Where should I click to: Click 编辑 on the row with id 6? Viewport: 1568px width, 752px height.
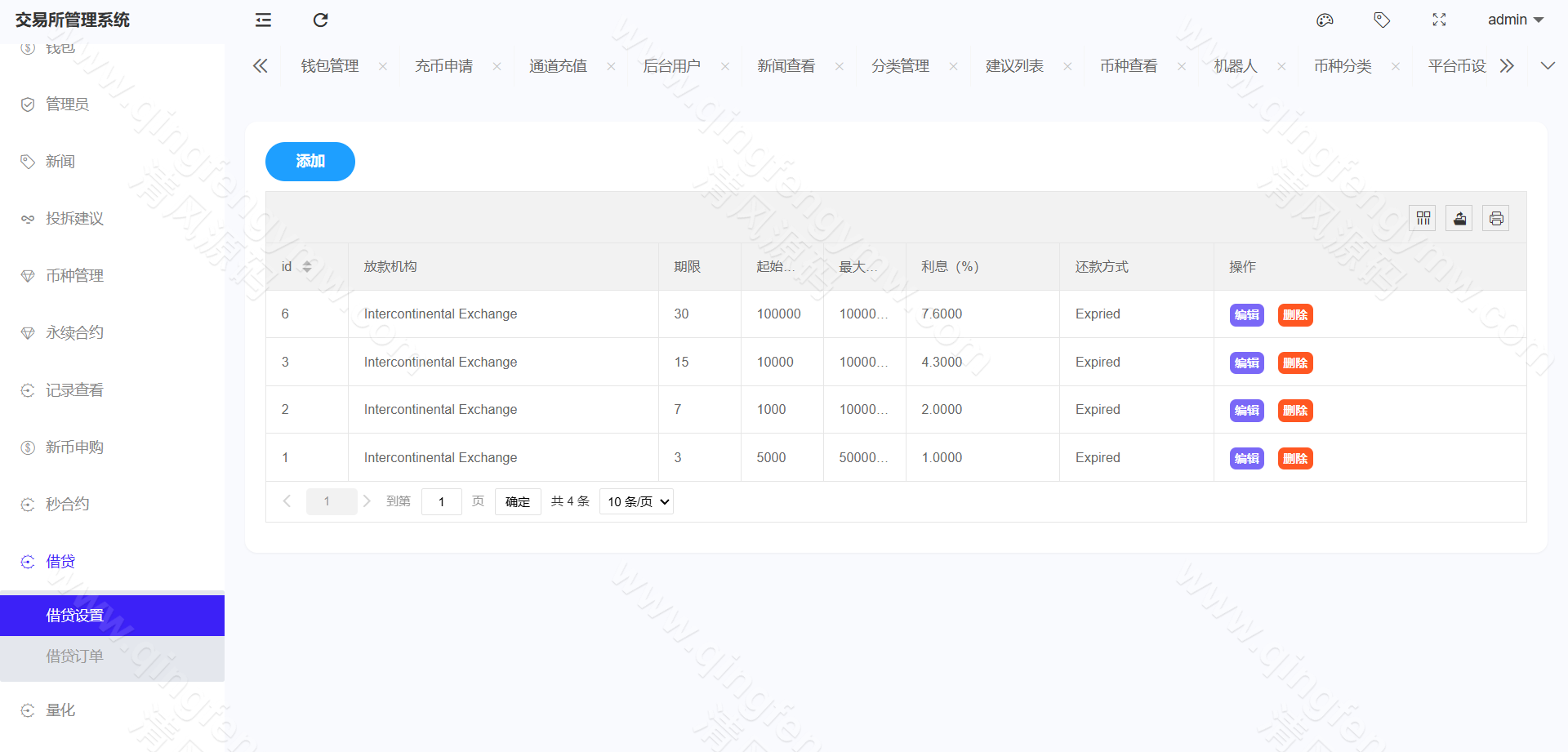[x=1246, y=314]
